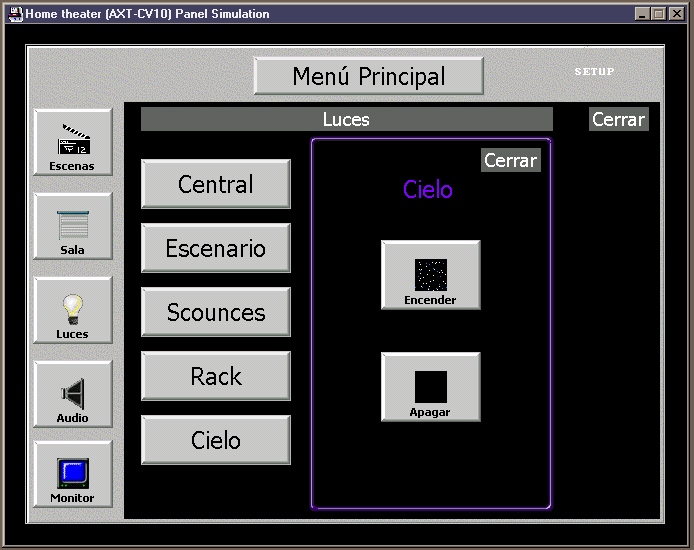
Task: Select the Sala blinds icon
Action: point(73,227)
